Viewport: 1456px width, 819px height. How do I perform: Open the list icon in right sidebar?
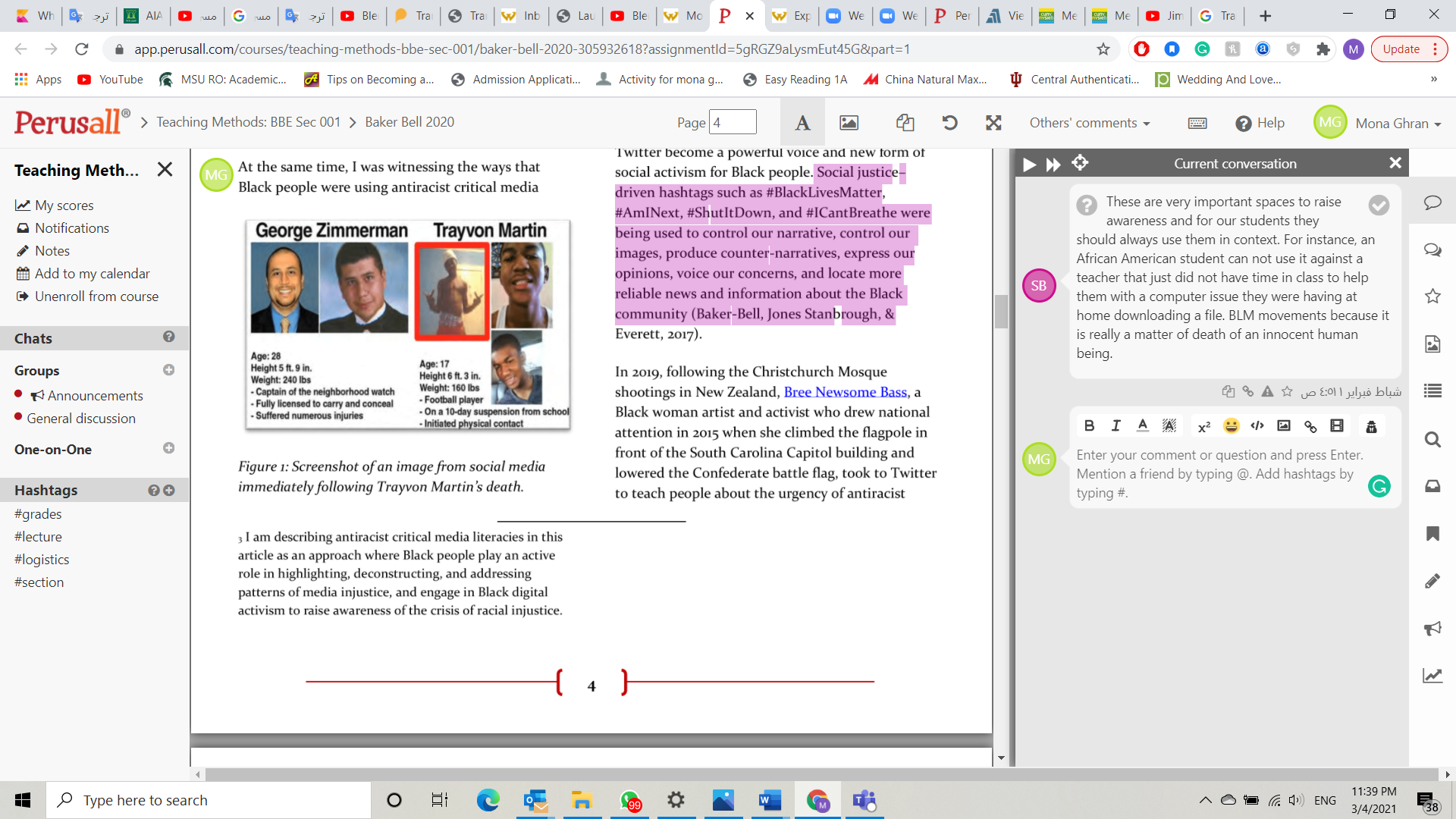(1432, 391)
